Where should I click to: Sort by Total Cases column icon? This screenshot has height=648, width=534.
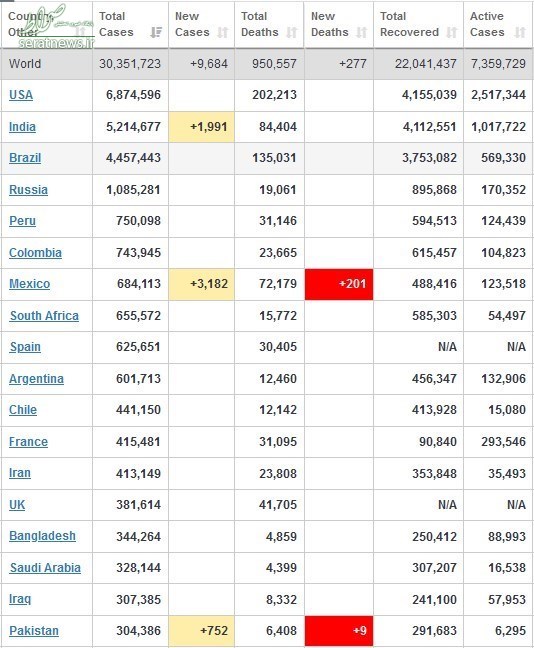point(156,32)
